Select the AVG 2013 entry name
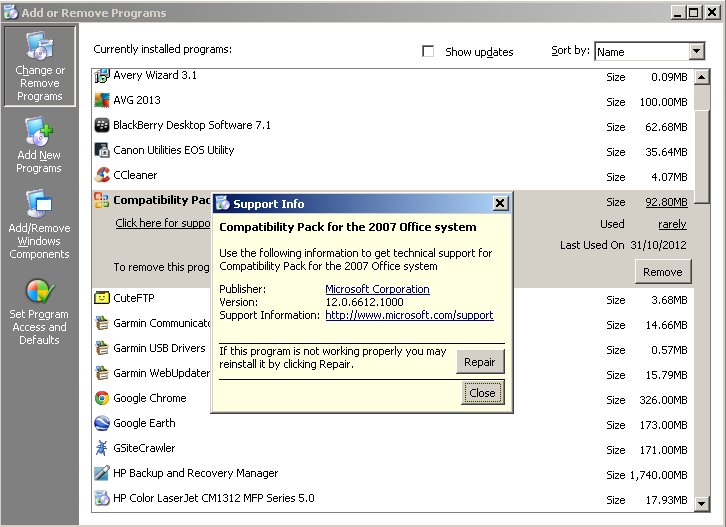This screenshot has height=527, width=726. [x=137, y=100]
